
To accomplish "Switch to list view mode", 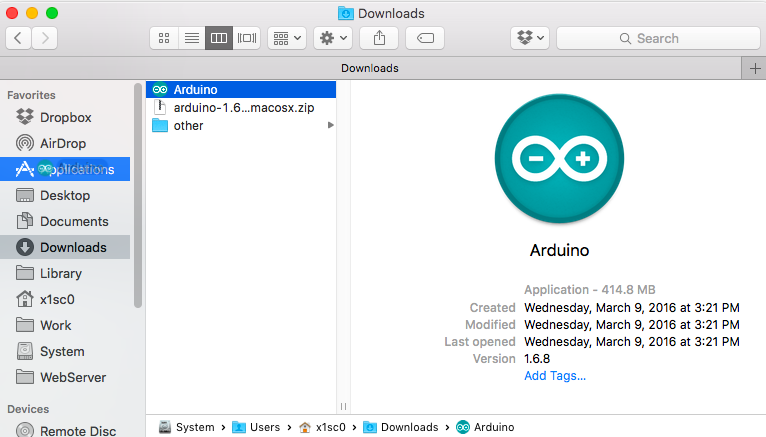I will 191,38.
